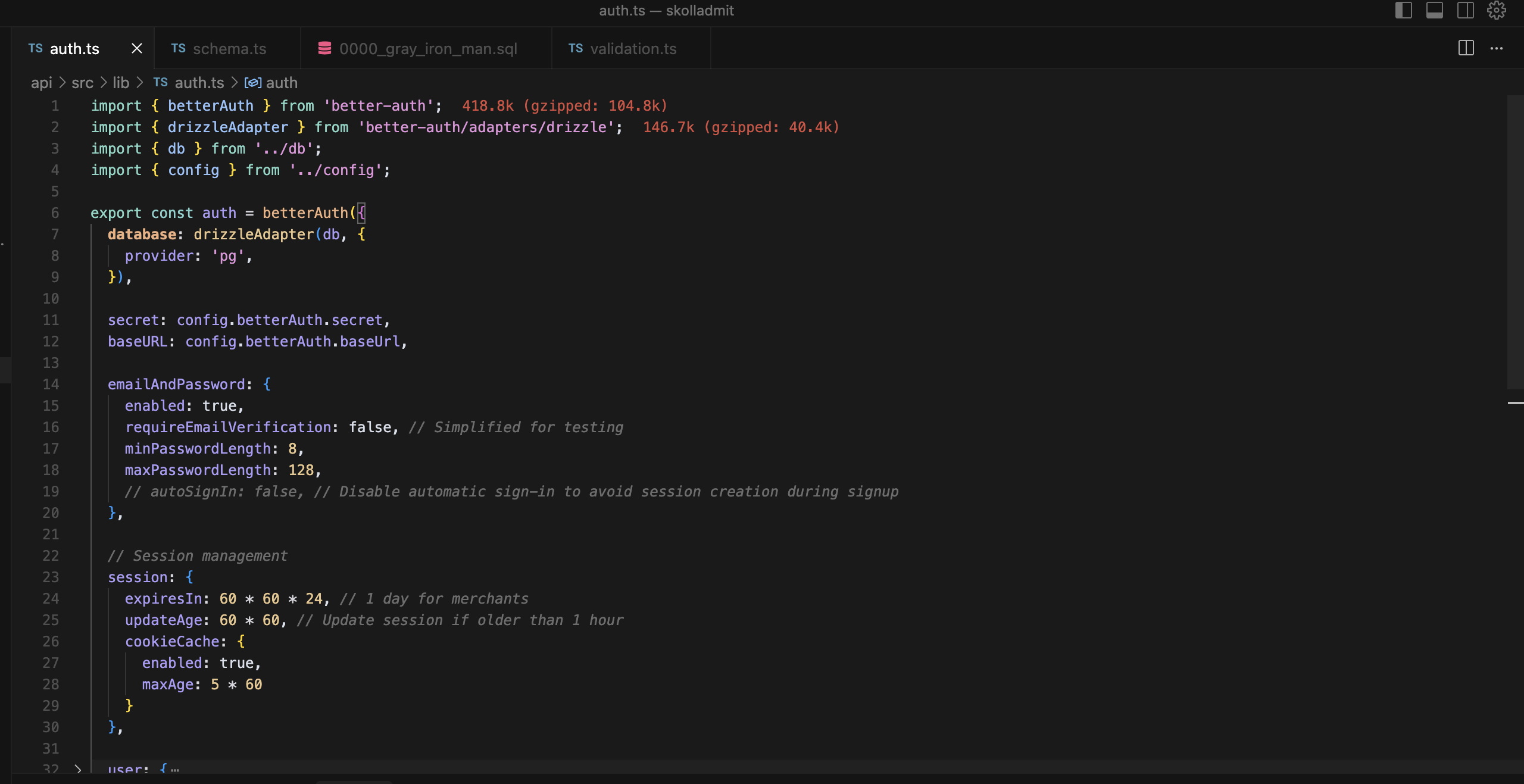Toggle bottom panel layout icon

pos(1434,11)
